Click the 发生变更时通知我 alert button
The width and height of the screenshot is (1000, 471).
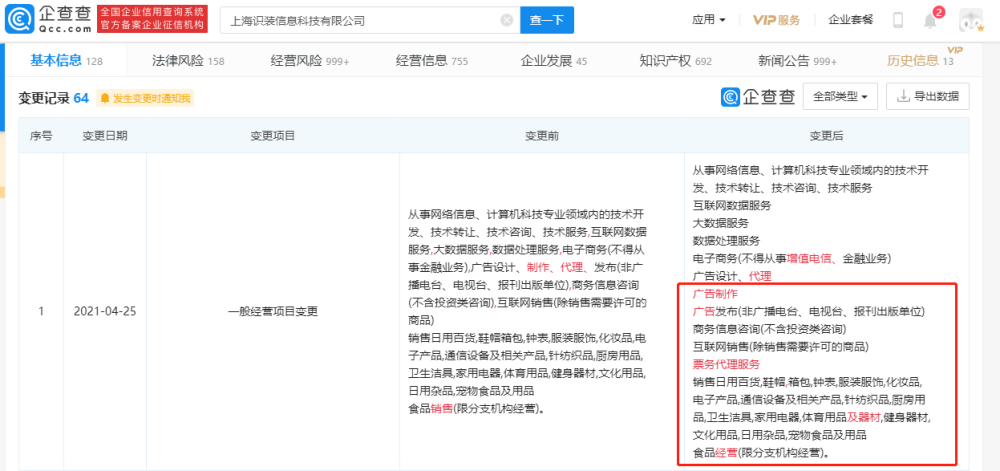[x=145, y=98]
